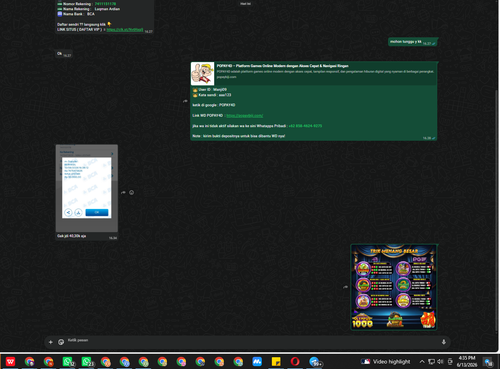
Task: Select the 'User ID : Manji09' line
Action: coord(210,90)
